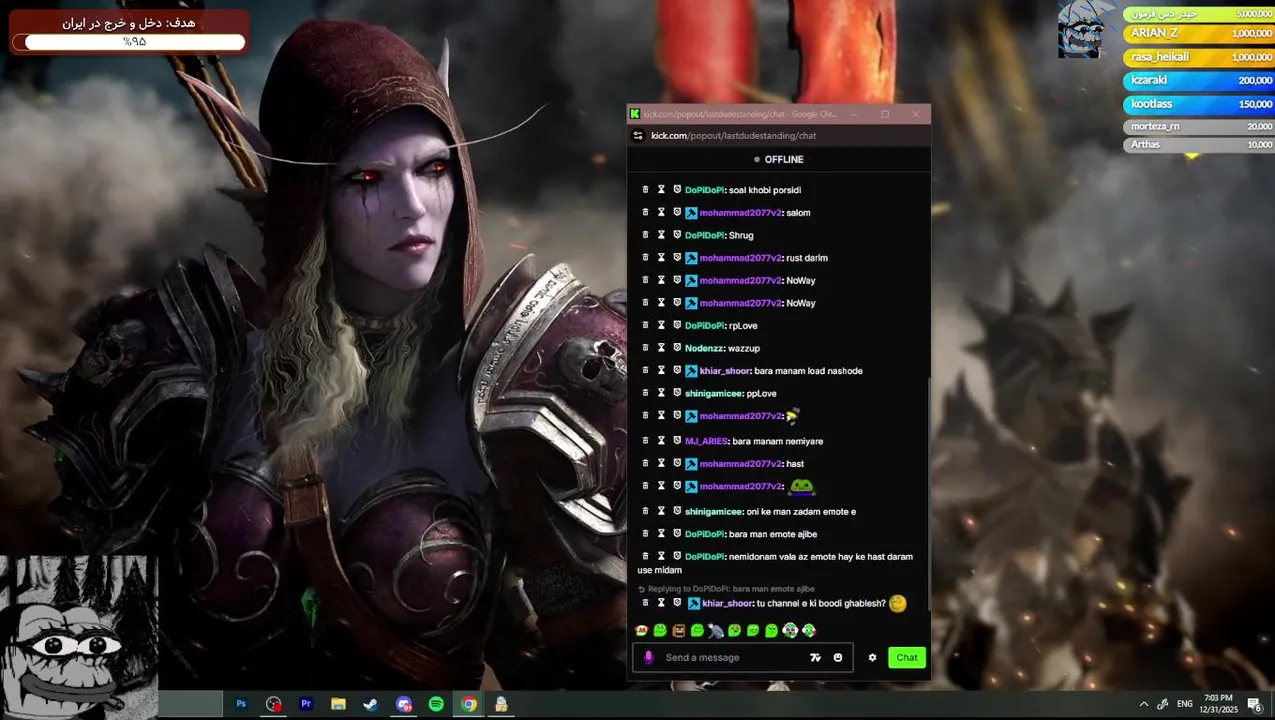Image resolution: width=1275 pixels, height=720 pixels.
Task: Send message with green Chat button
Action: click(x=907, y=657)
